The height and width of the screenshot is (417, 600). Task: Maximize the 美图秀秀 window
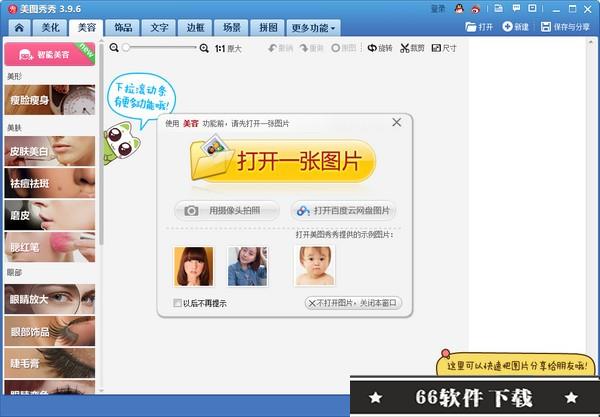[x=572, y=9]
